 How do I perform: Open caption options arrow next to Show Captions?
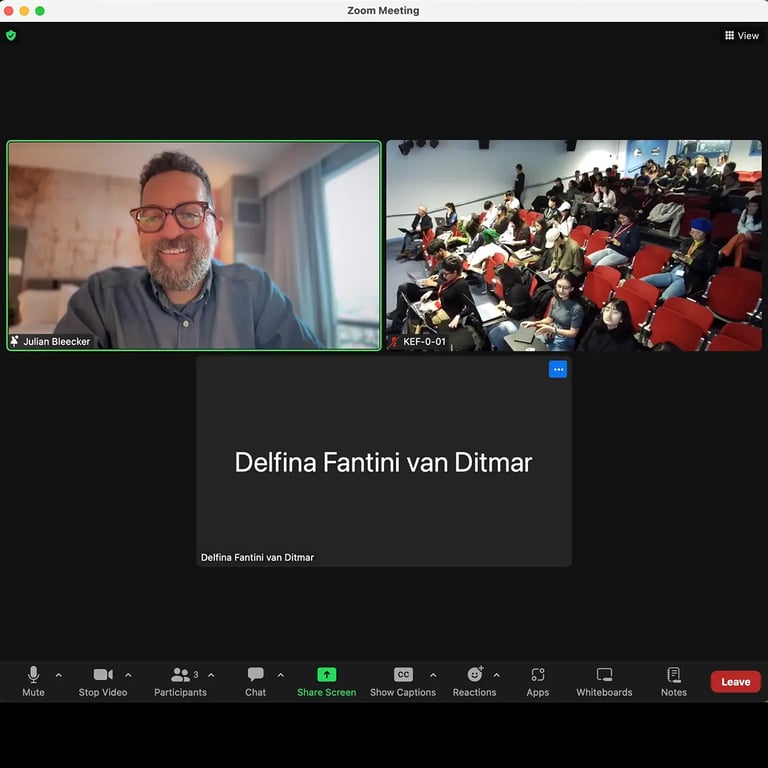(433, 675)
